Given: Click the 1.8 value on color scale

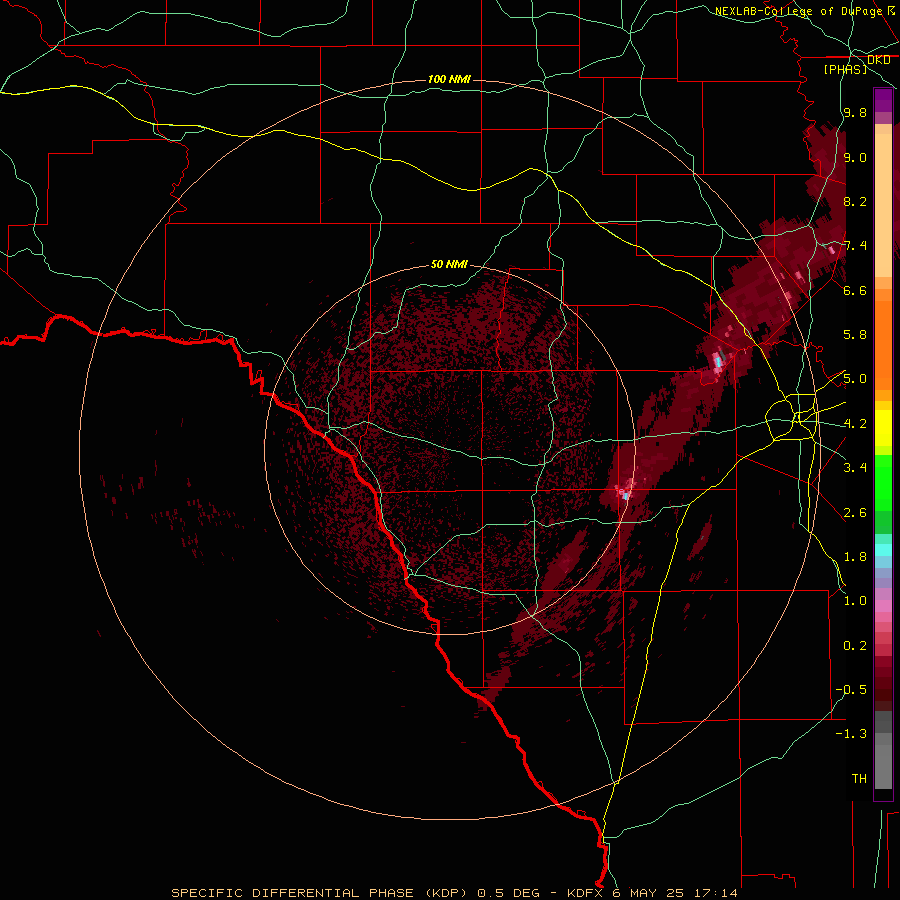Looking at the screenshot, I should (x=855, y=557).
